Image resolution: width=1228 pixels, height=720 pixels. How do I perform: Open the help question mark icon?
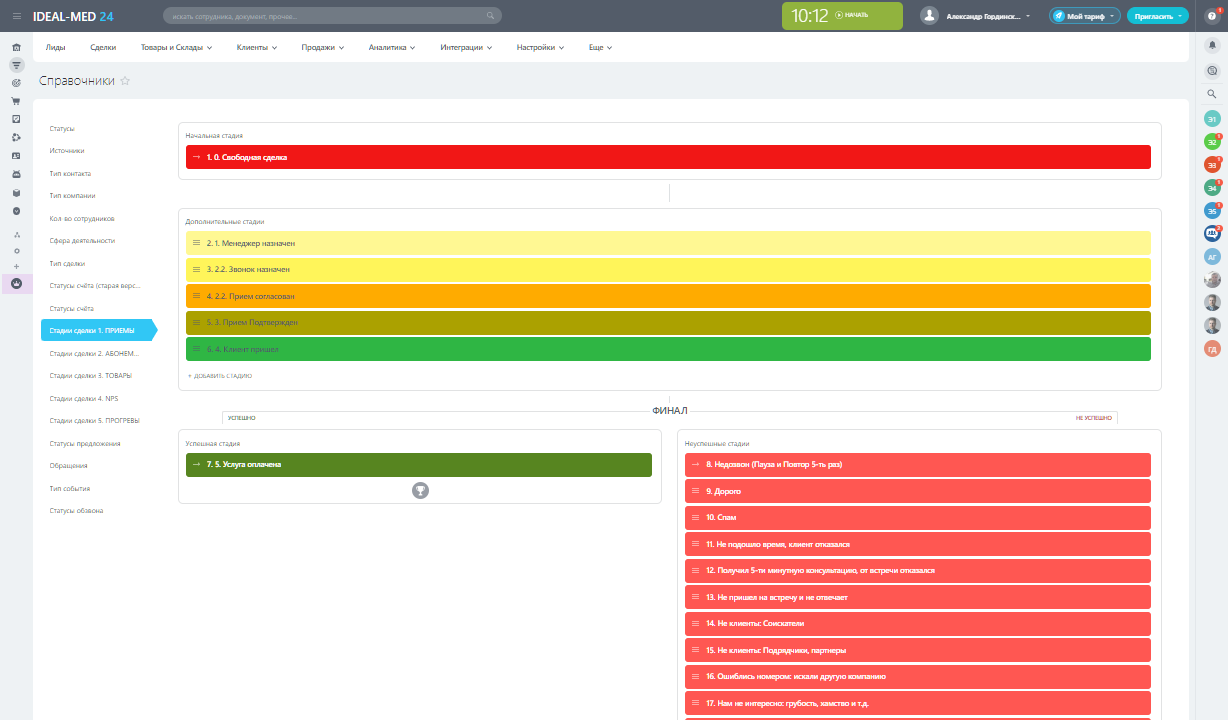tap(1212, 16)
